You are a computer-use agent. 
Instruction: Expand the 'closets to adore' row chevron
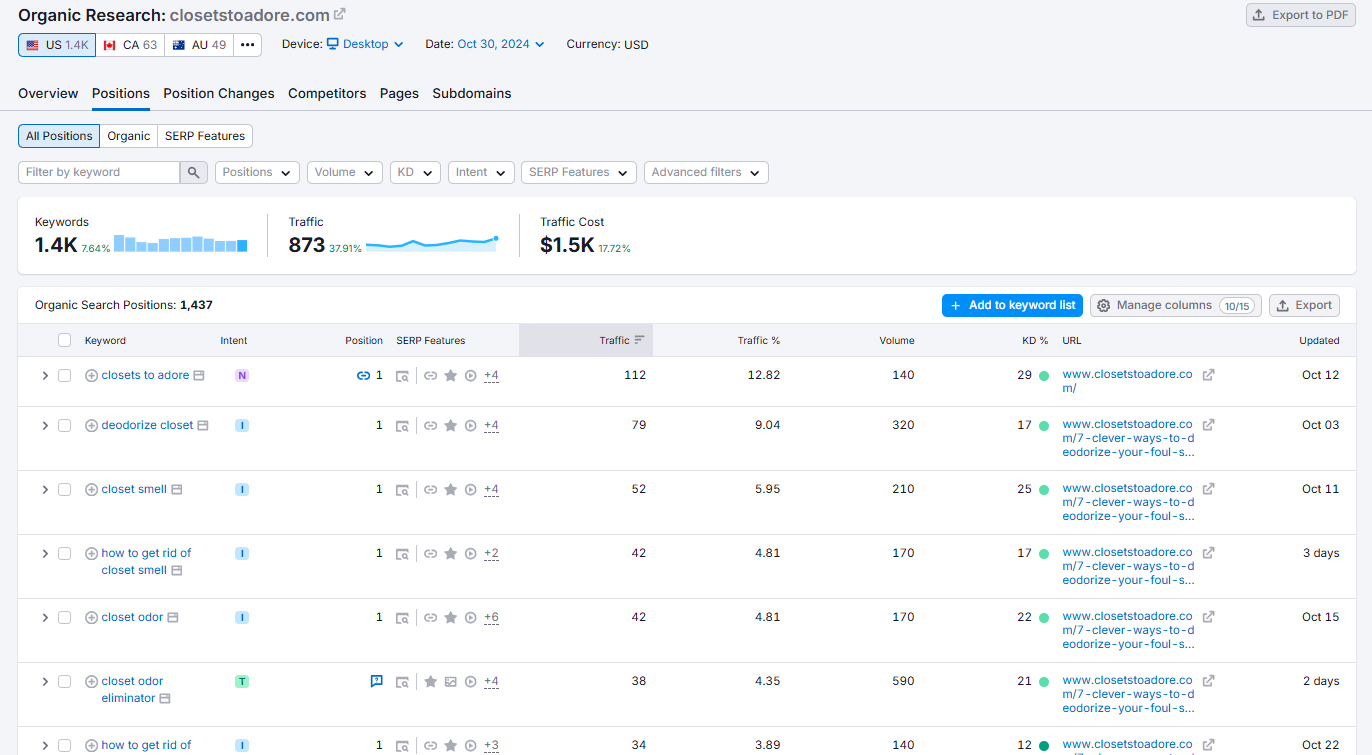pos(44,375)
